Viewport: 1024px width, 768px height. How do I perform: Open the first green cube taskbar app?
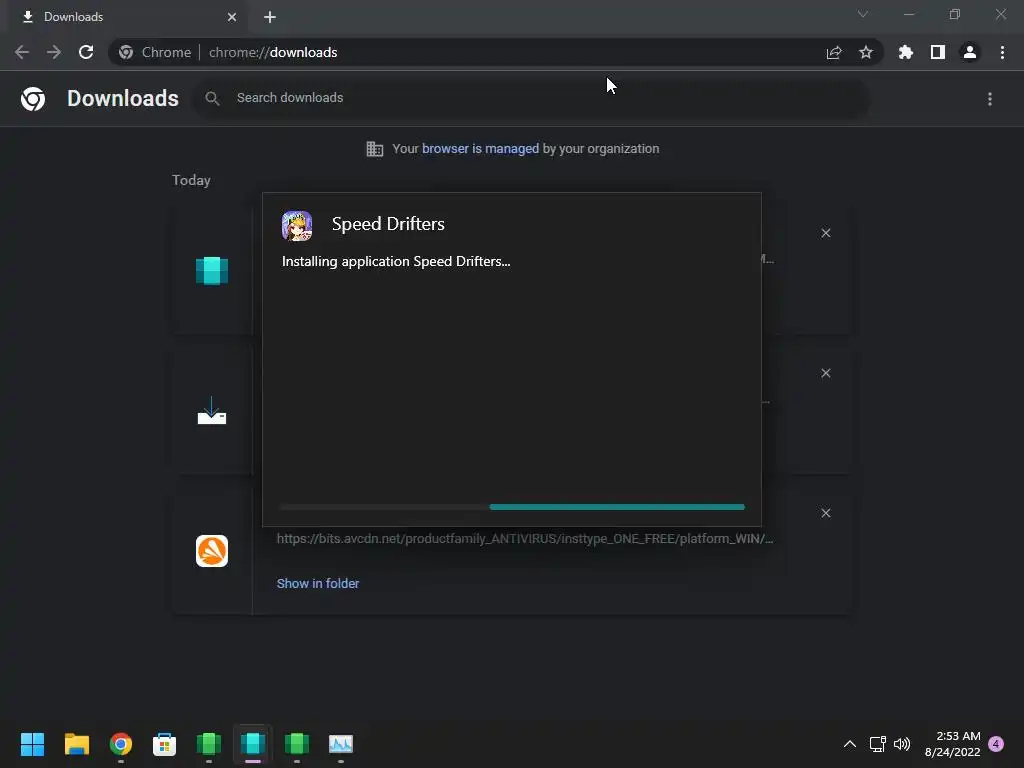[209, 744]
